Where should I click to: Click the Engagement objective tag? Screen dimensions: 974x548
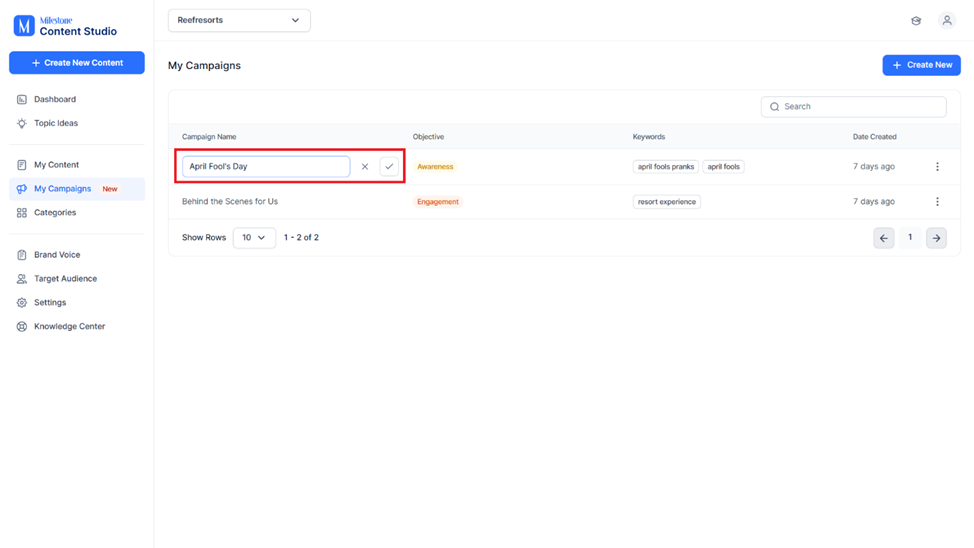[437, 202]
